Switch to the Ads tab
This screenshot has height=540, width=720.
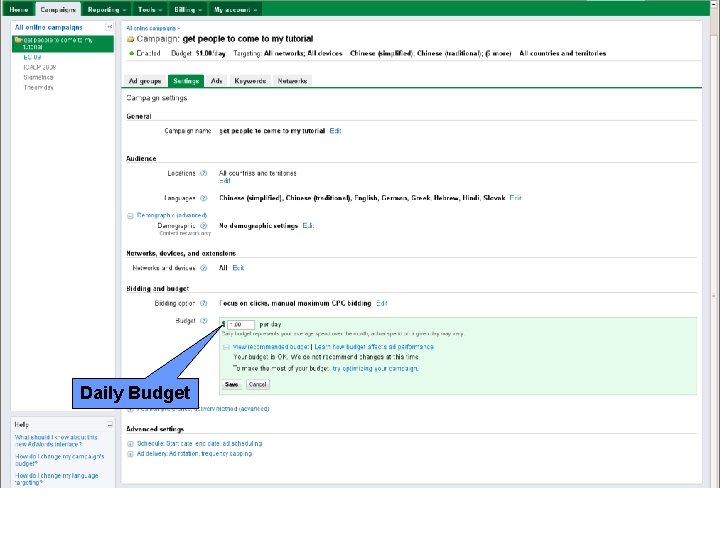[x=216, y=81]
